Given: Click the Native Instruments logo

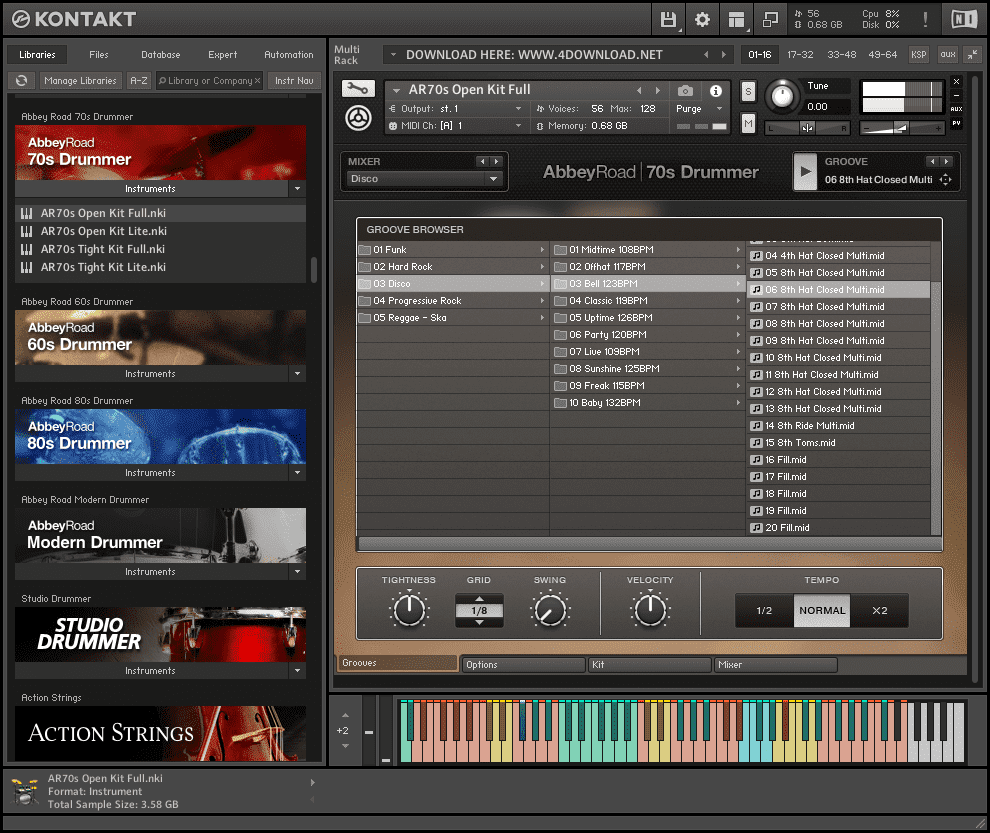Looking at the screenshot, I should coord(964,18).
